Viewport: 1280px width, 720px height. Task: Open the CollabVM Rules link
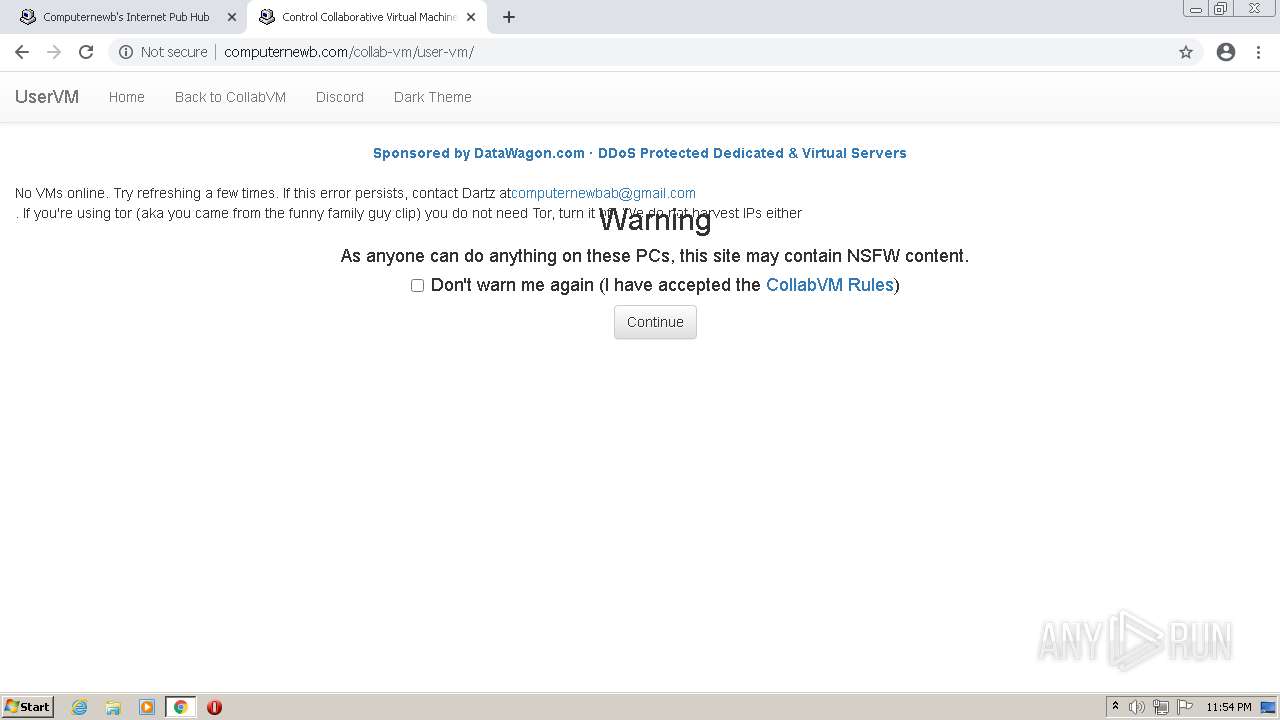(x=829, y=285)
